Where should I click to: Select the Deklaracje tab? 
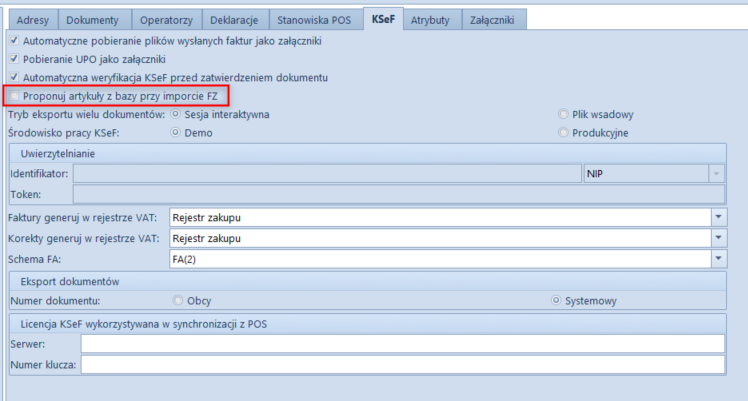pyautogui.click(x=234, y=20)
